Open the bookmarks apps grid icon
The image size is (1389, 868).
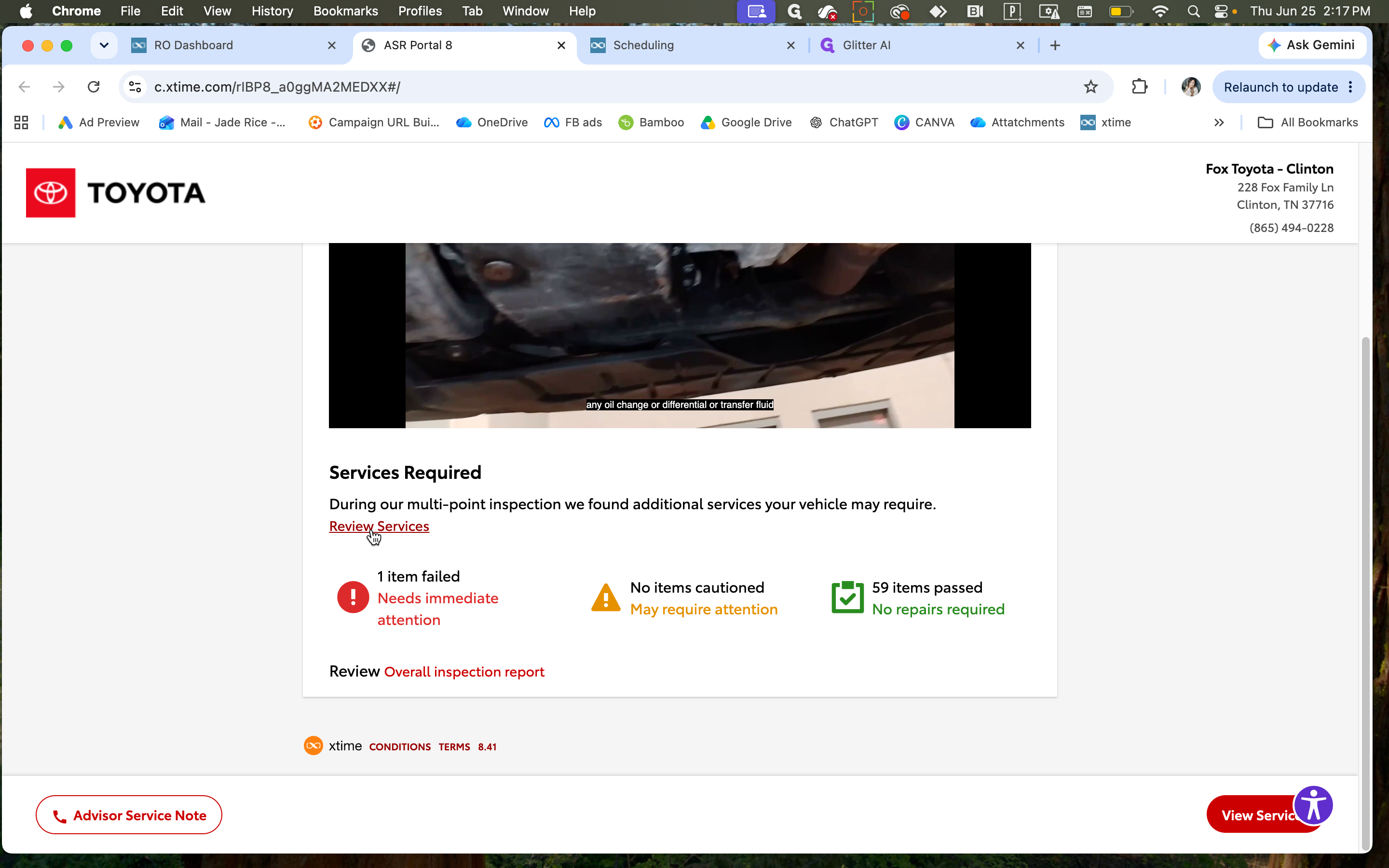[x=21, y=122]
